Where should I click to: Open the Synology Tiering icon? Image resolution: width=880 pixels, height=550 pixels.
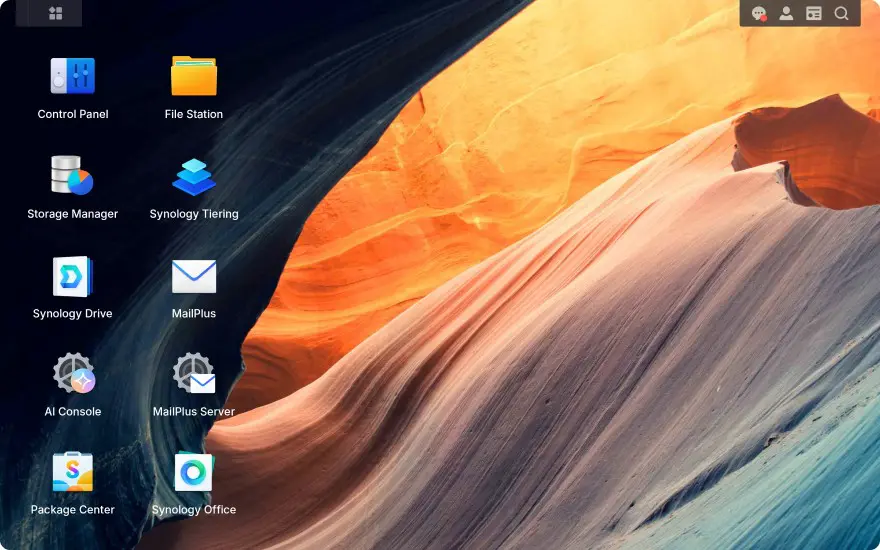pos(194,176)
